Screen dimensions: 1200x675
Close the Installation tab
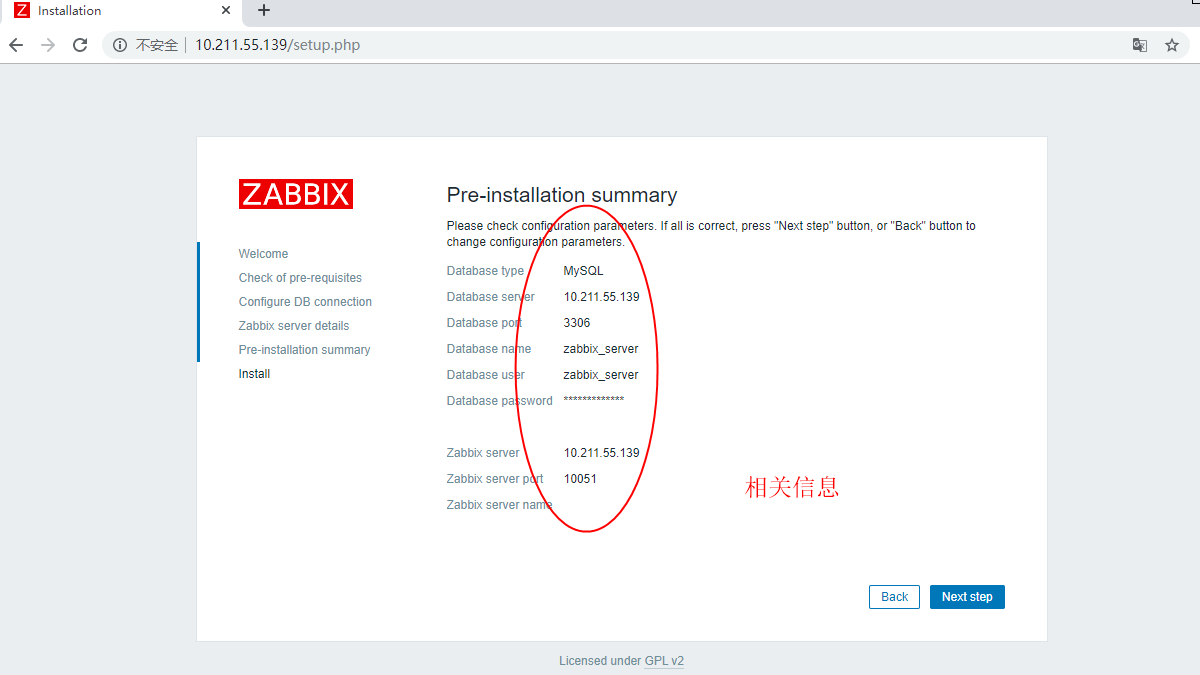coord(226,11)
